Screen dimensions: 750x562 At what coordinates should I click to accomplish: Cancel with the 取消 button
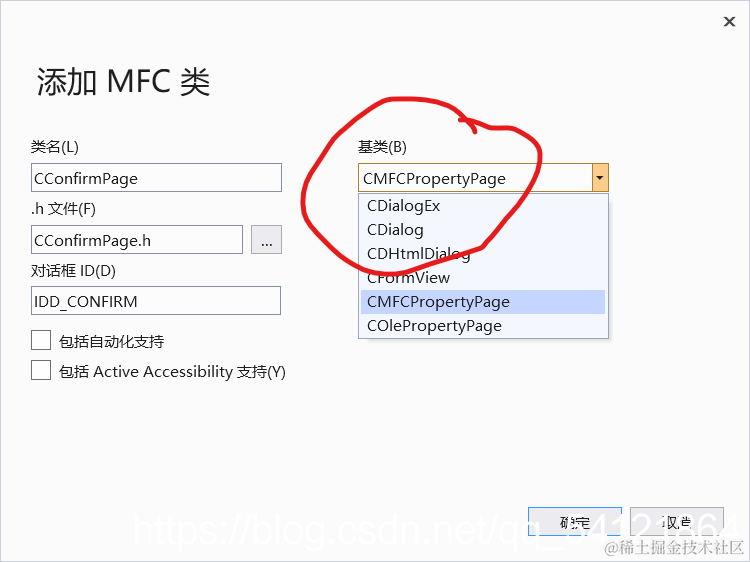[677, 522]
